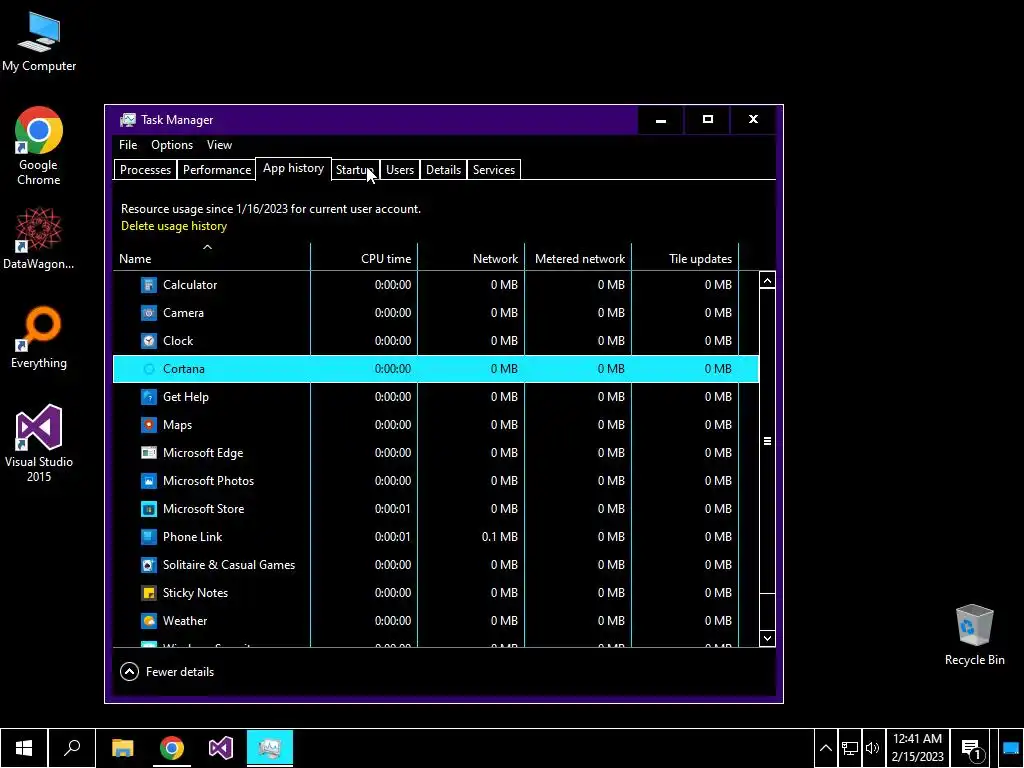Viewport: 1024px width, 768px height.
Task: Select the Weather row name
Action: click(x=185, y=621)
